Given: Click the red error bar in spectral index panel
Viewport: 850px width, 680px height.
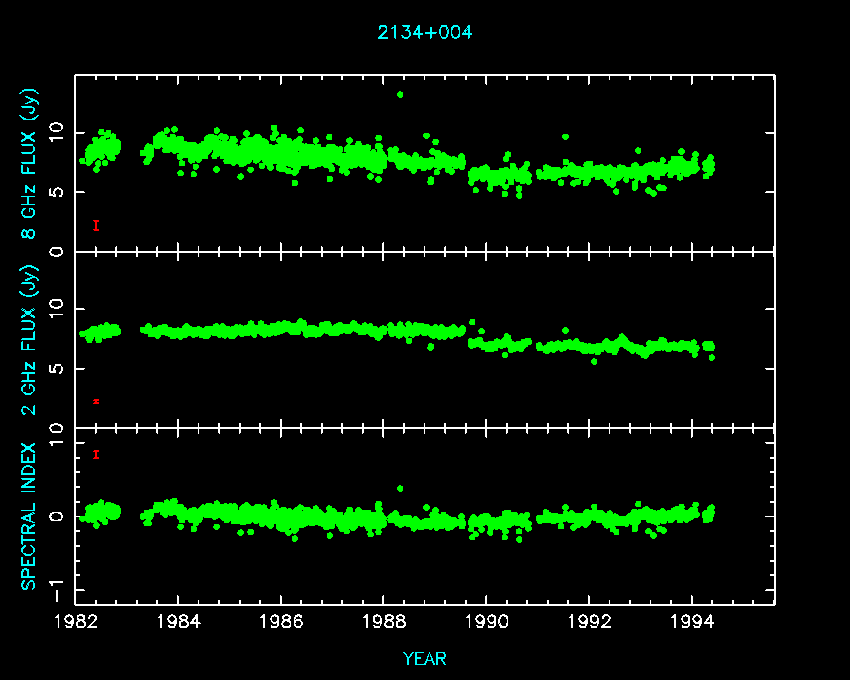Looking at the screenshot, I should coord(96,454).
